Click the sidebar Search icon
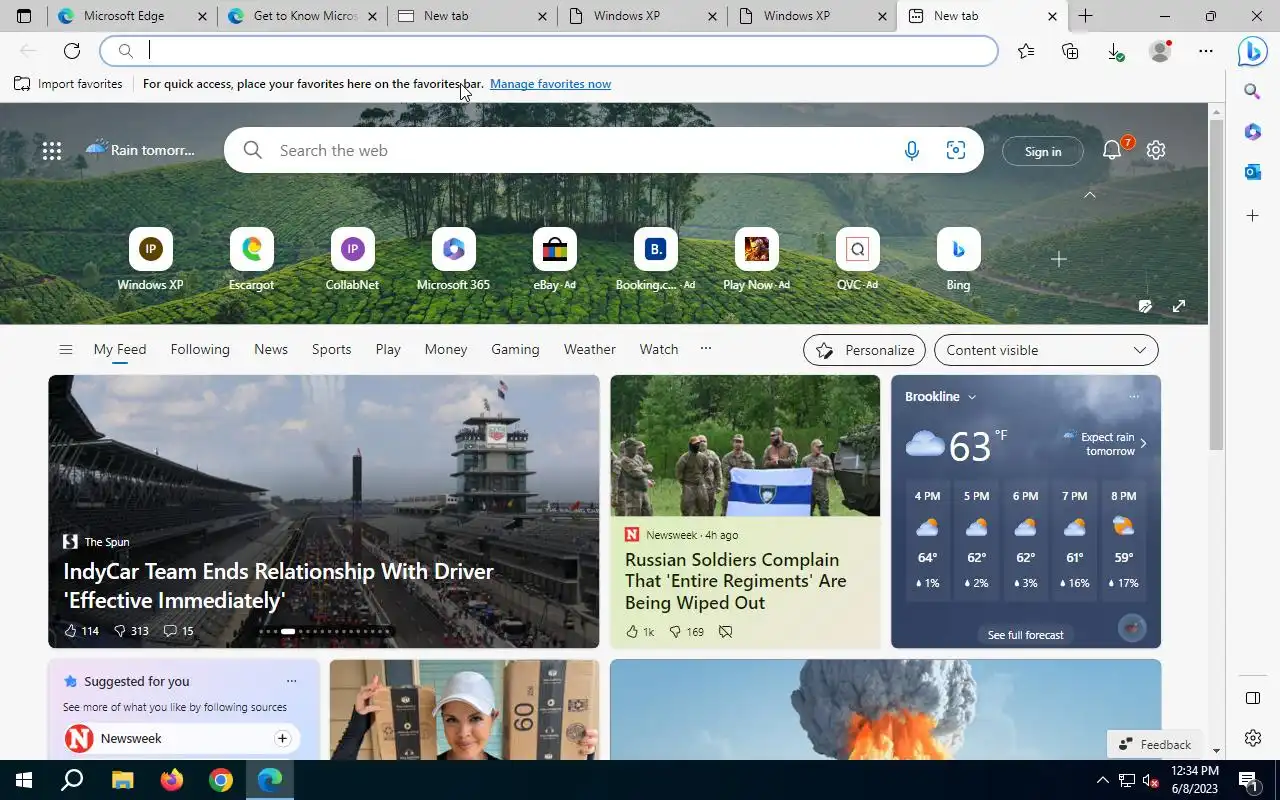 (1252, 92)
